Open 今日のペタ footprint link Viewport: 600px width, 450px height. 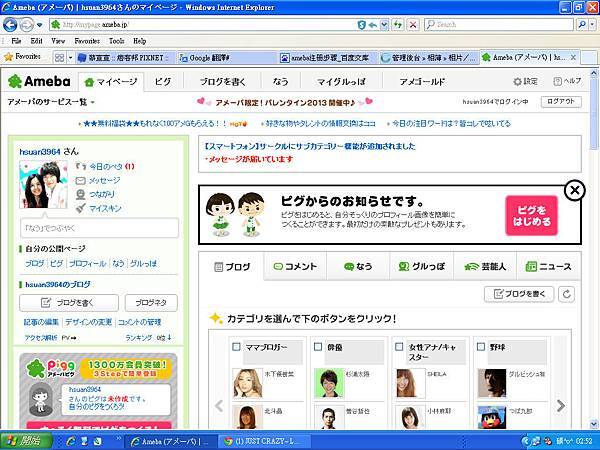105,166
